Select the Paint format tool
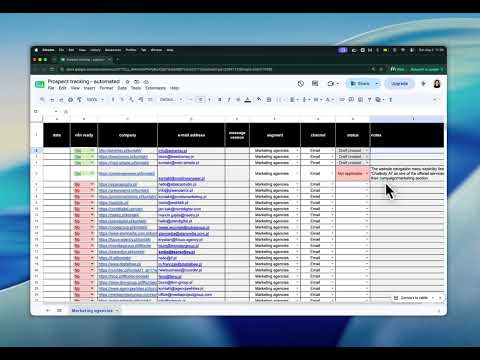 [x=79, y=100]
